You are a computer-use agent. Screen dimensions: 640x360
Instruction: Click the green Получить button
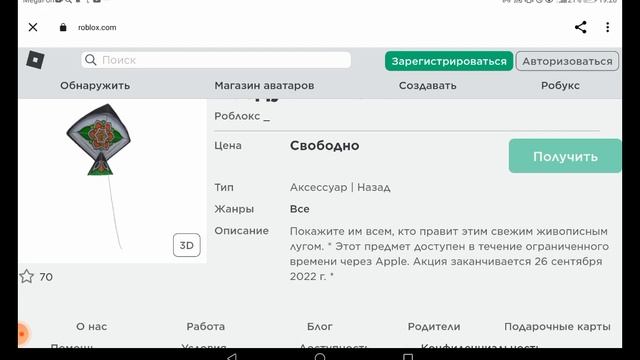[565, 156]
